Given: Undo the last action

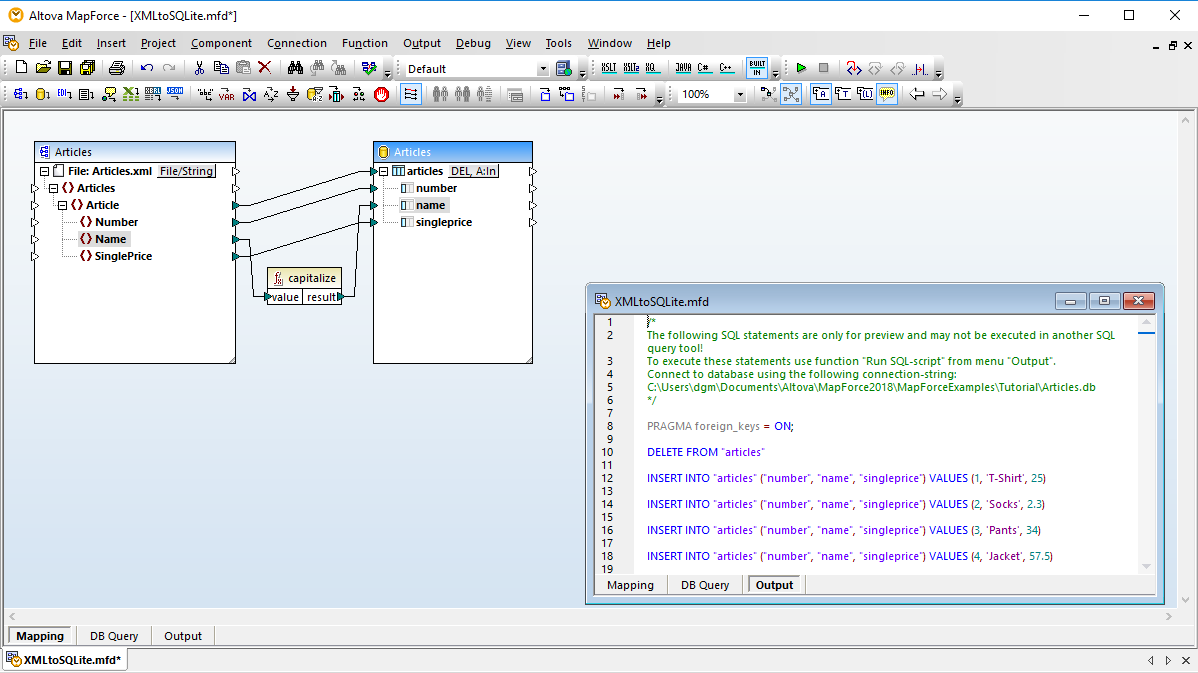Looking at the screenshot, I should 147,68.
